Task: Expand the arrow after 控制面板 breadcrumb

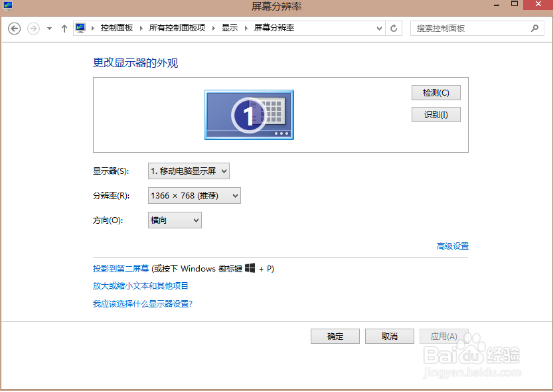Action: coord(141,28)
